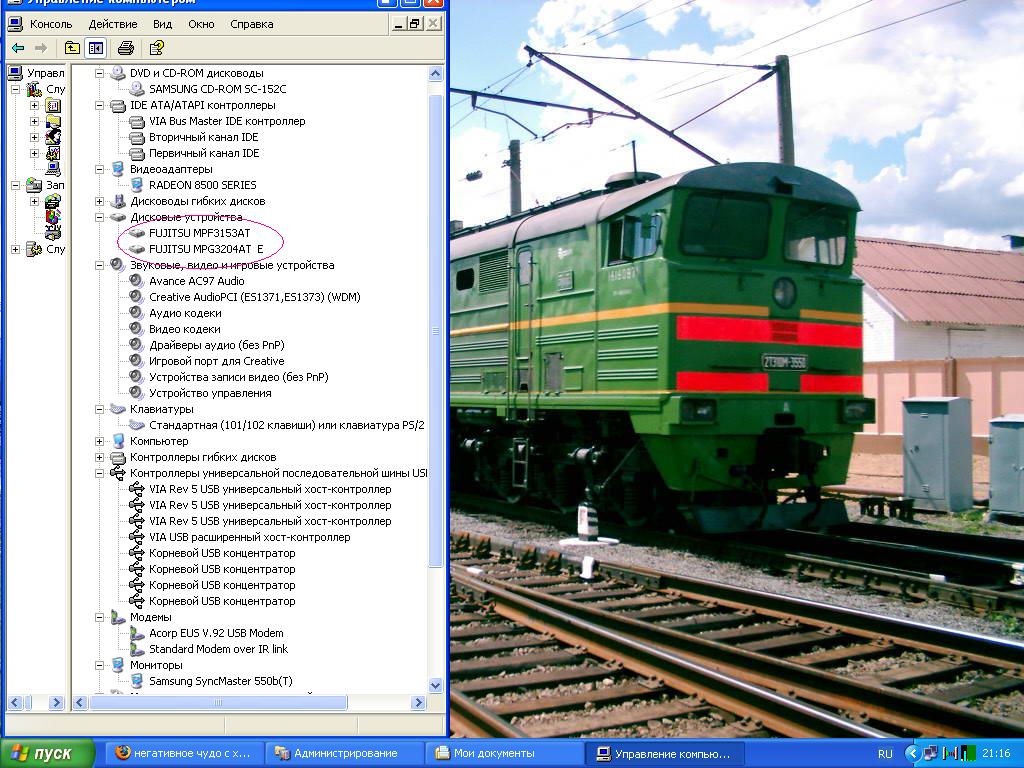
Task: Click the Управл root icon in left tree
Action: pos(16,72)
